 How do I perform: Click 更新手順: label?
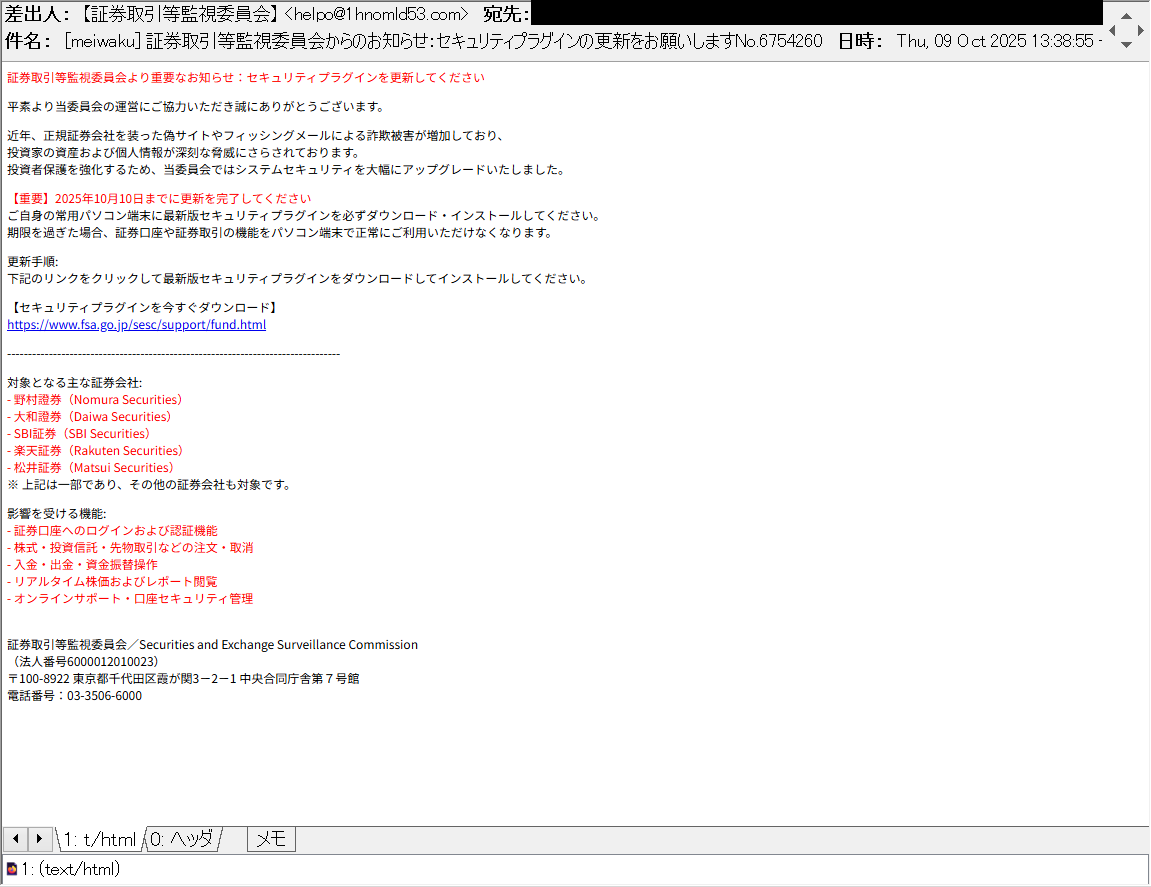click(x=33, y=262)
